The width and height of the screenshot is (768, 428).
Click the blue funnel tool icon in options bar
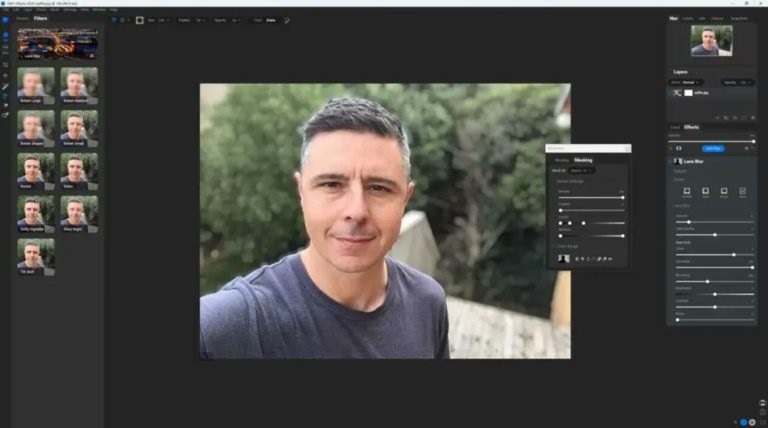point(114,20)
